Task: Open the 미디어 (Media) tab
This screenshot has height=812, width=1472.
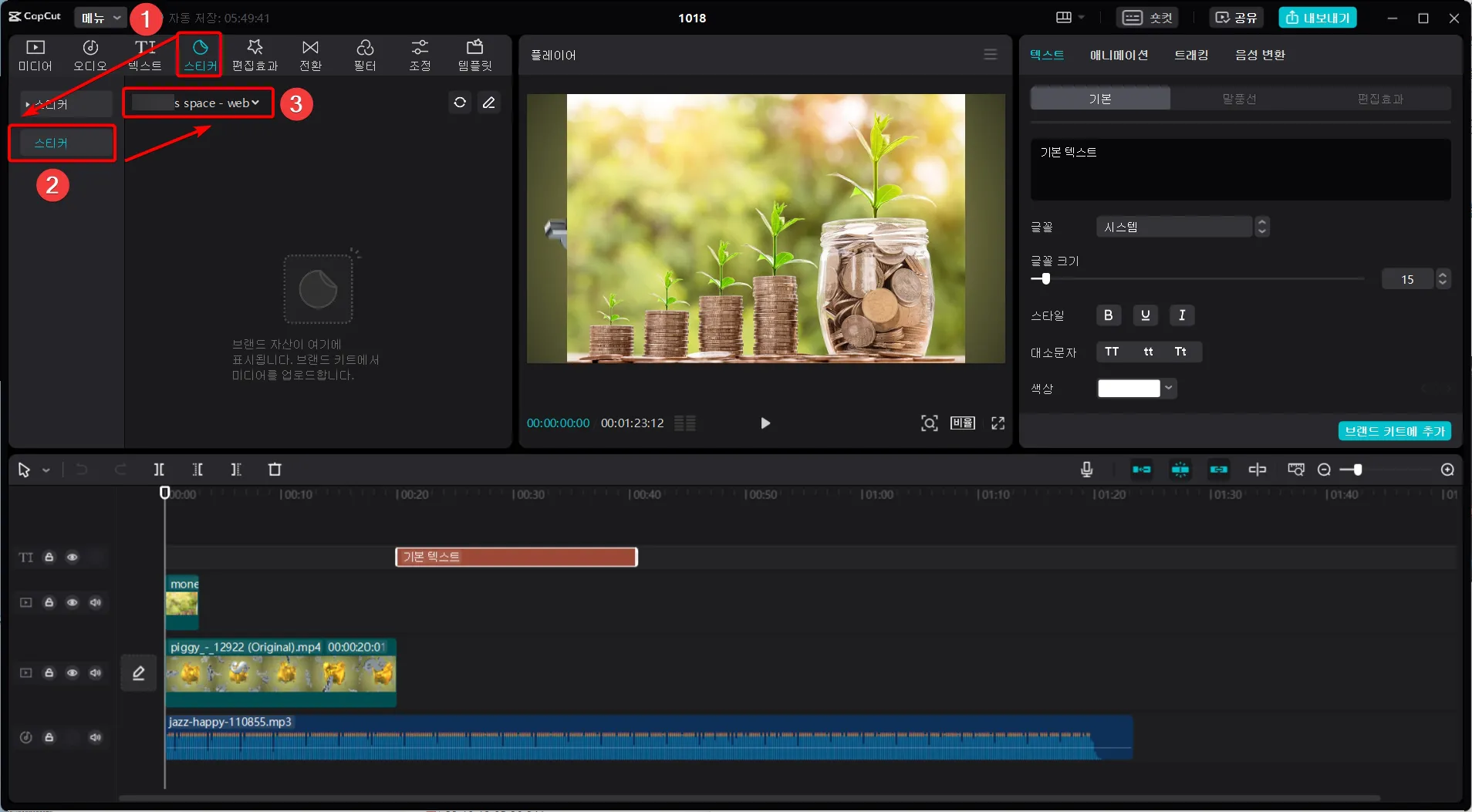Action: [35, 56]
